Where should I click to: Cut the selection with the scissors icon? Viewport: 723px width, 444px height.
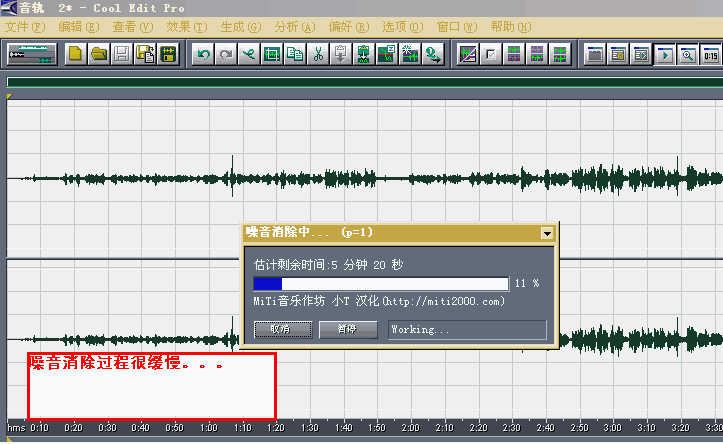tap(318, 54)
